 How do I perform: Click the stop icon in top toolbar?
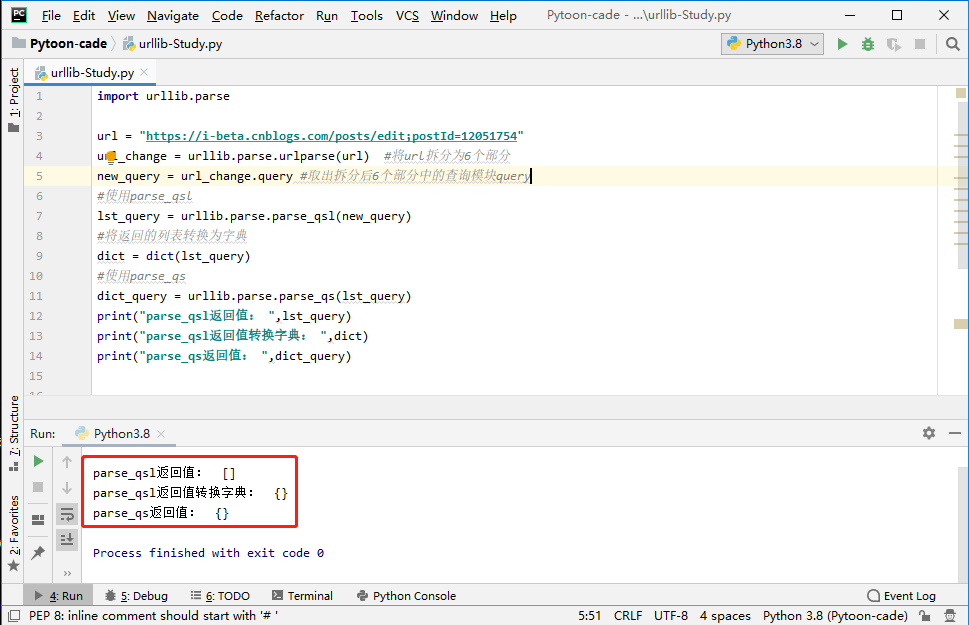click(920, 44)
